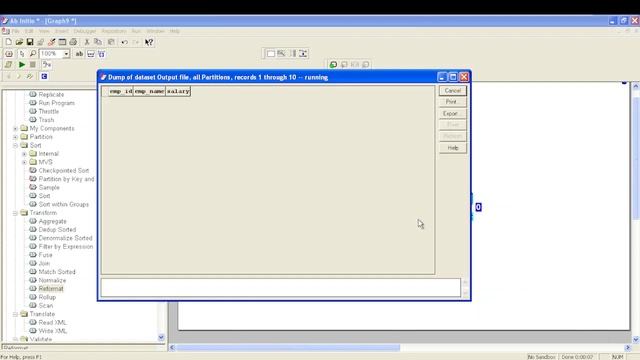Viewport: 640px width, 360px height.
Task: Open the 100% zoom level dropdown
Action: coord(66,53)
